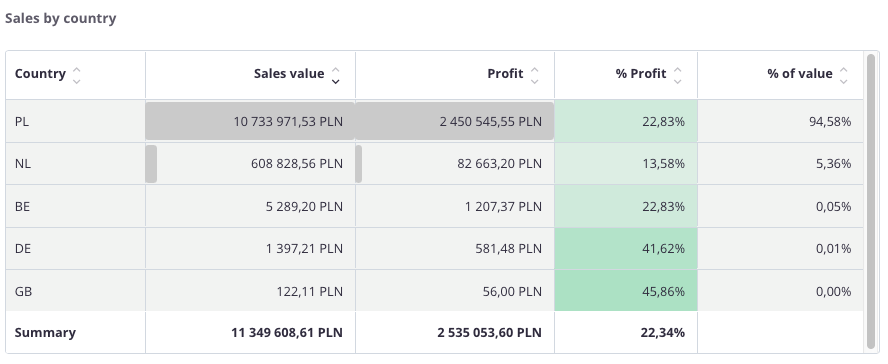Click the % Profit header label
The width and height of the screenshot is (888, 364).
click(x=641, y=74)
